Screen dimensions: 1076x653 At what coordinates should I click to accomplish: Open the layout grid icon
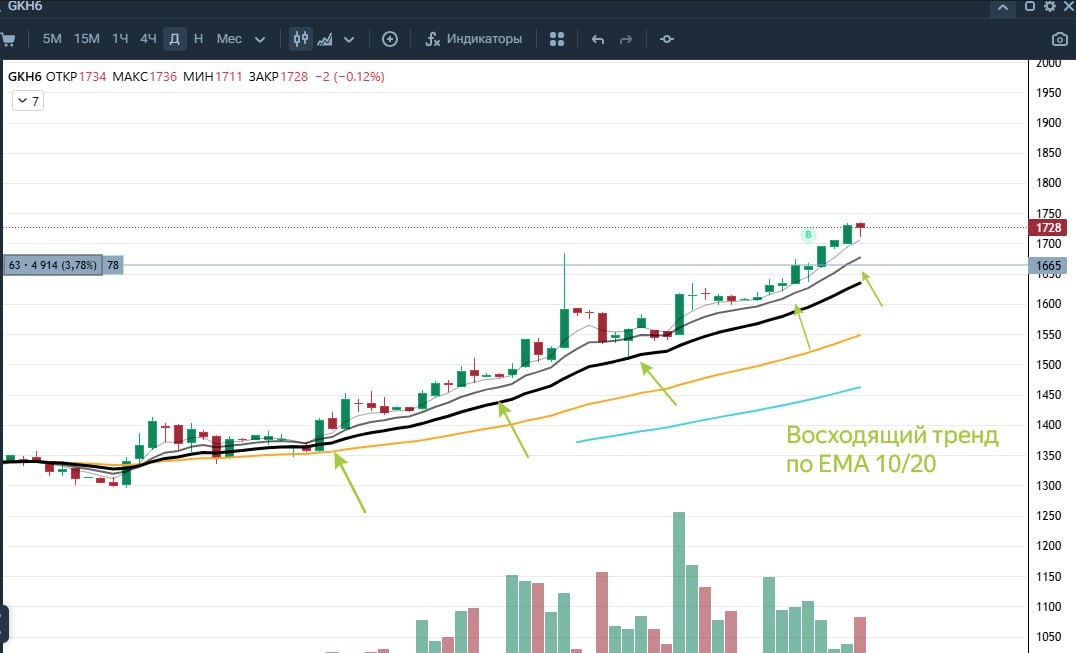pyautogui.click(x=557, y=39)
